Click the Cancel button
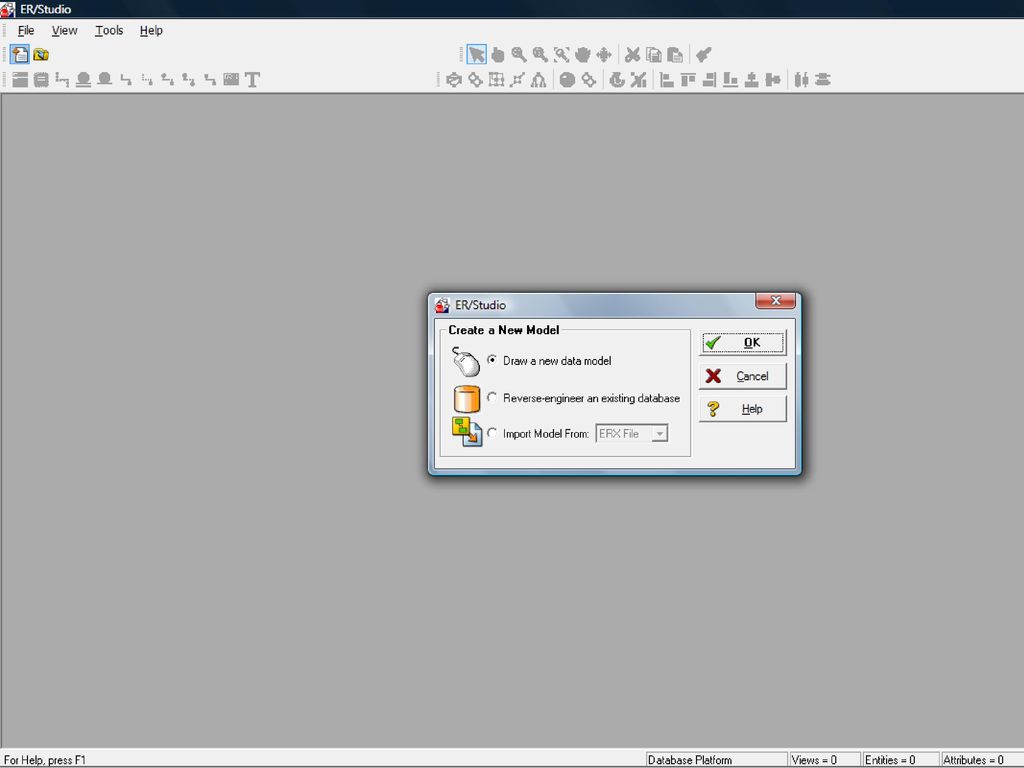The image size is (1024, 768). click(743, 376)
